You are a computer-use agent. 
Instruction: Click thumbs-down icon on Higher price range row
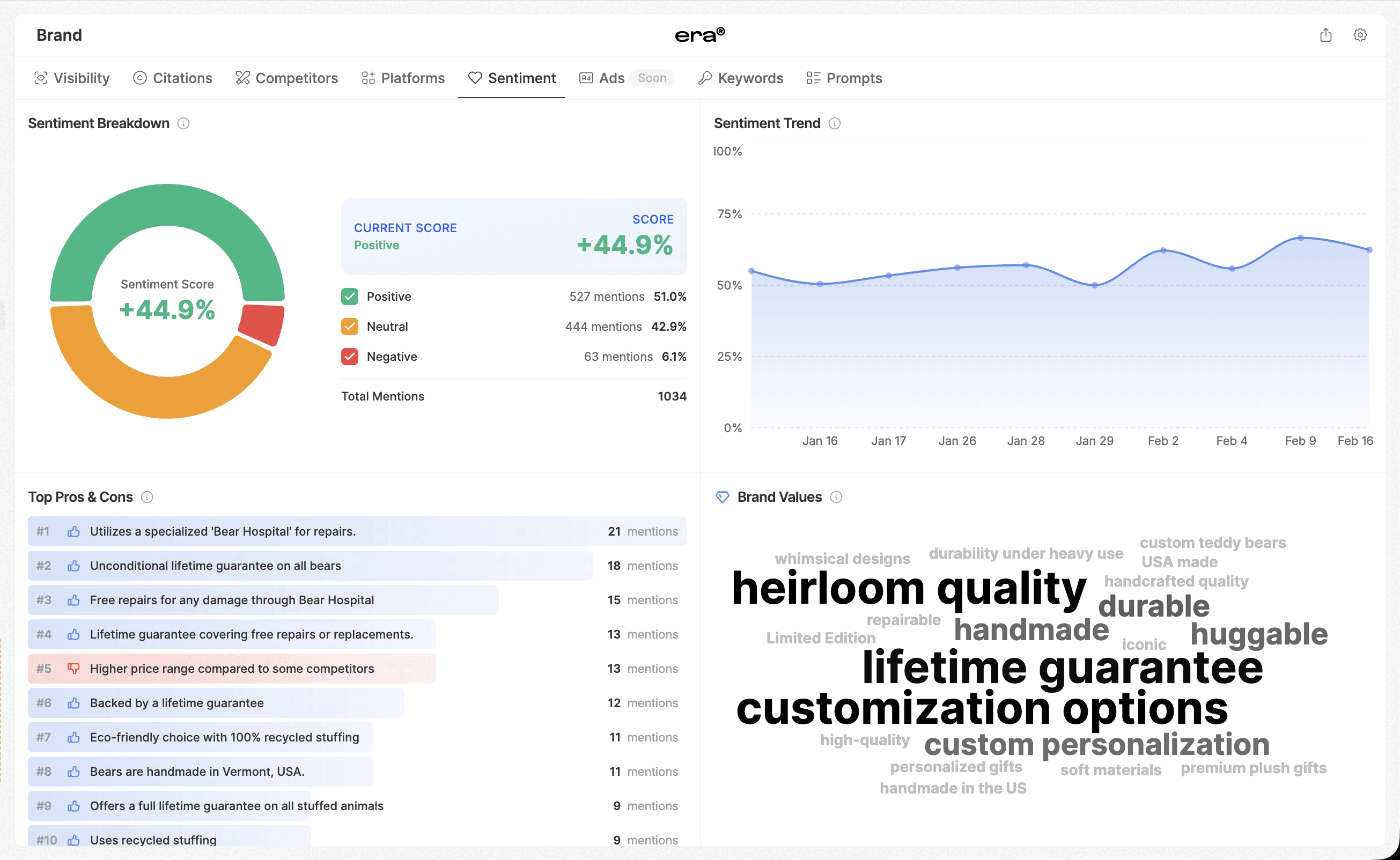pyautogui.click(x=73, y=668)
